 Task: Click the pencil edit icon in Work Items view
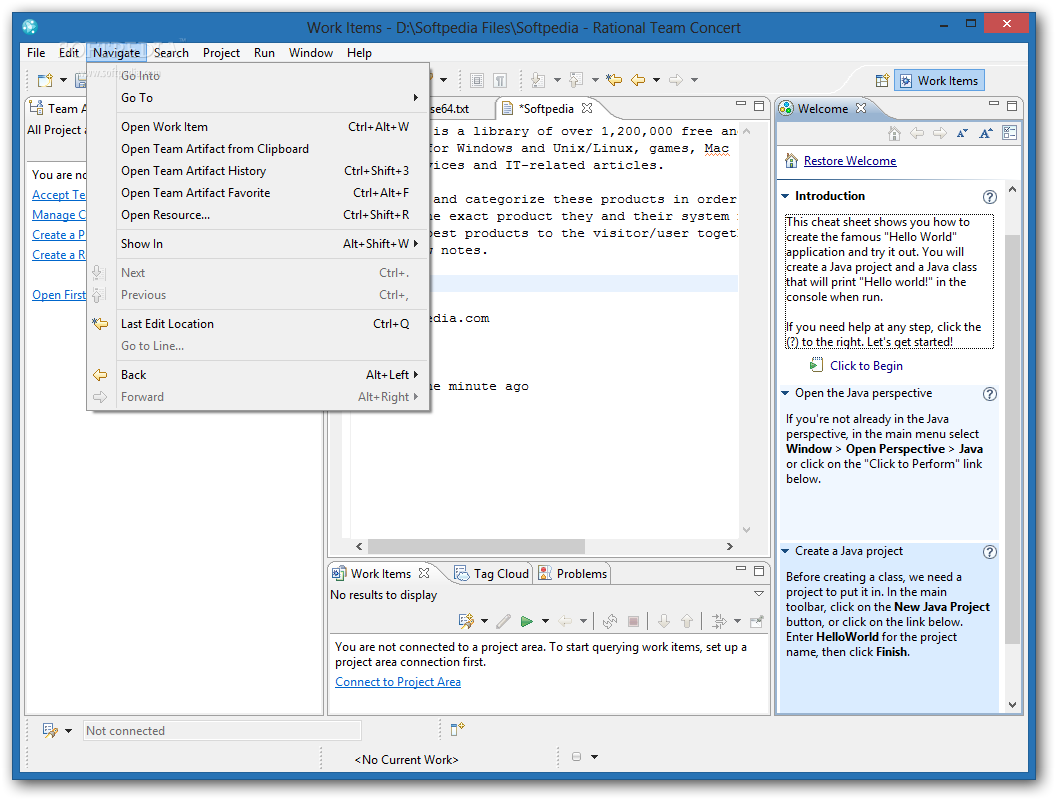[x=503, y=621]
